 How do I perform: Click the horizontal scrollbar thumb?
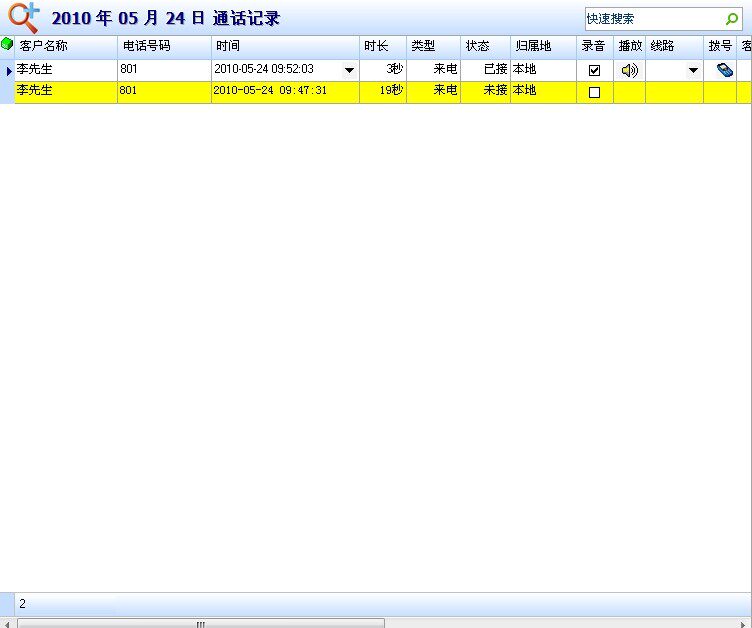(201, 624)
